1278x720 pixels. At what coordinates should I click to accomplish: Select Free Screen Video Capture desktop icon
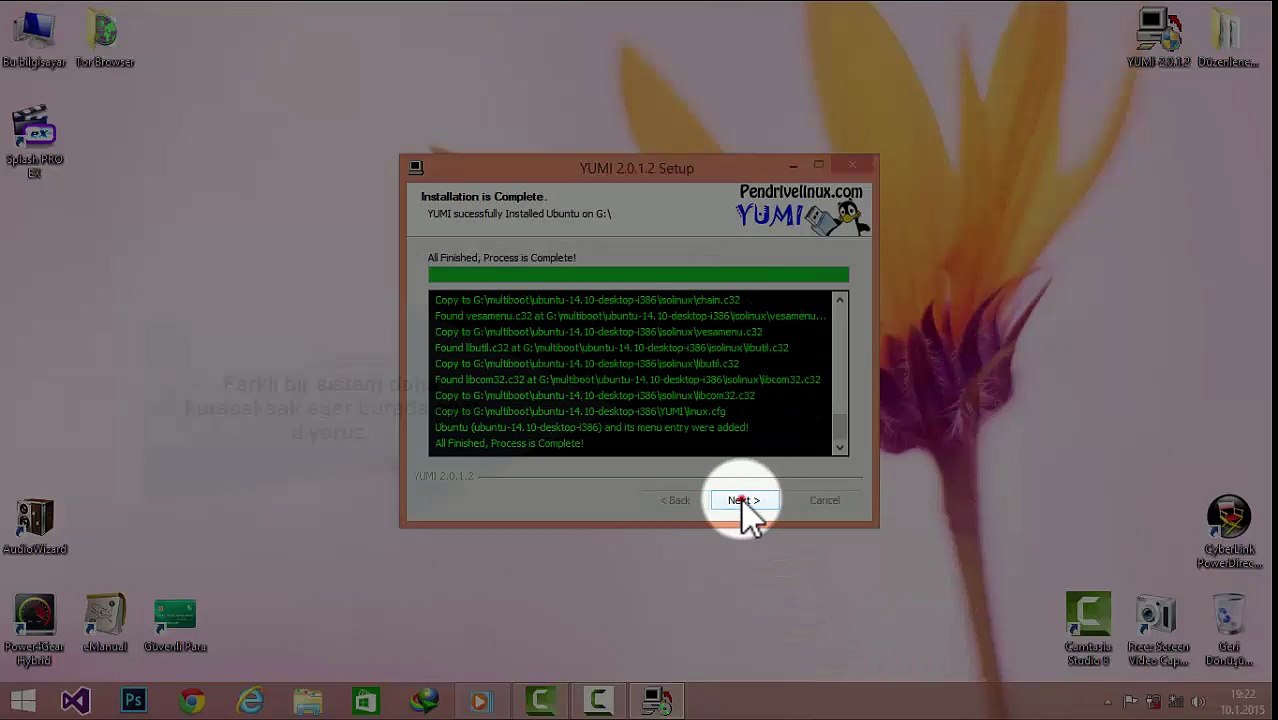[1158, 630]
